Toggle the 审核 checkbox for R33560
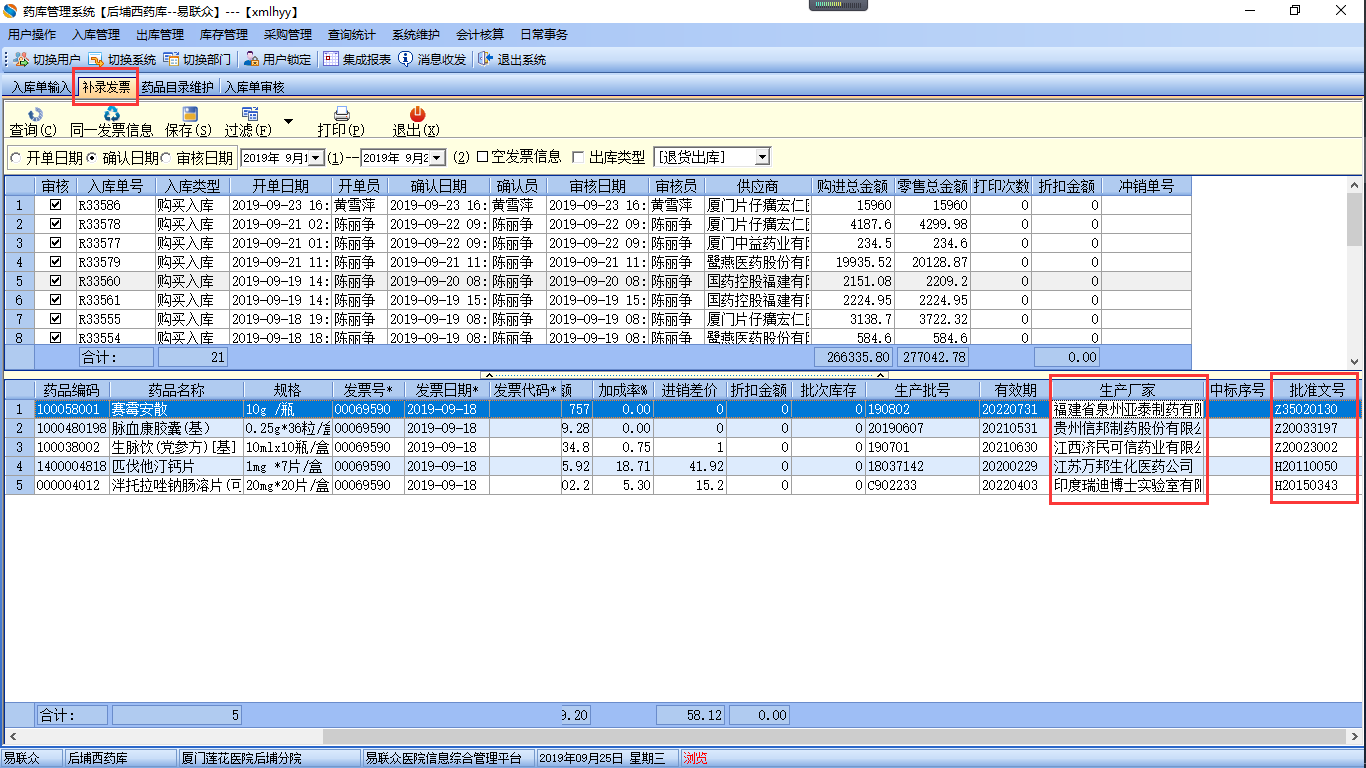The width and height of the screenshot is (1366, 768). point(55,281)
